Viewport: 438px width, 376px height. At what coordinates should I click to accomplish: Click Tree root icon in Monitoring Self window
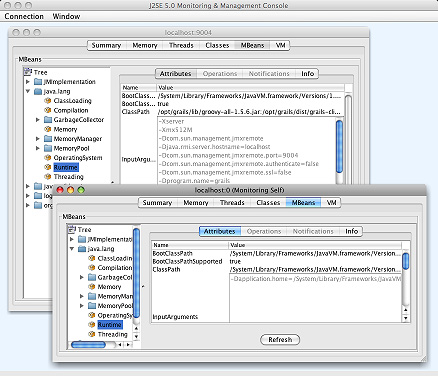click(72, 229)
